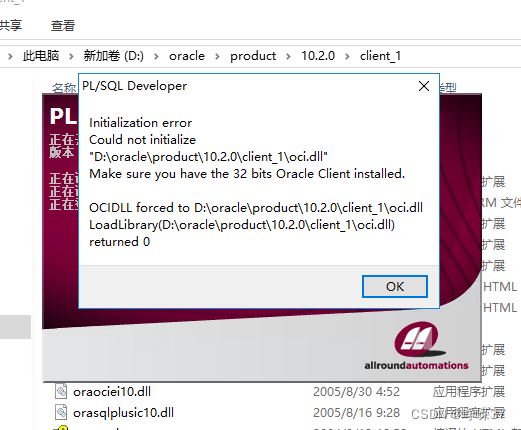Click the allroundautomations logo on splash

[x=416, y=346]
